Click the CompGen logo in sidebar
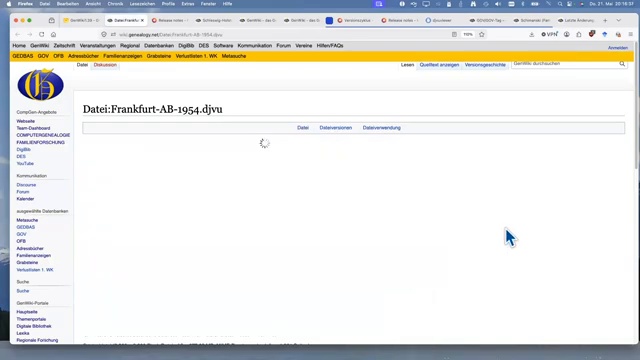Image resolution: width=640 pixels, height=360 pixels. [40, 84]
